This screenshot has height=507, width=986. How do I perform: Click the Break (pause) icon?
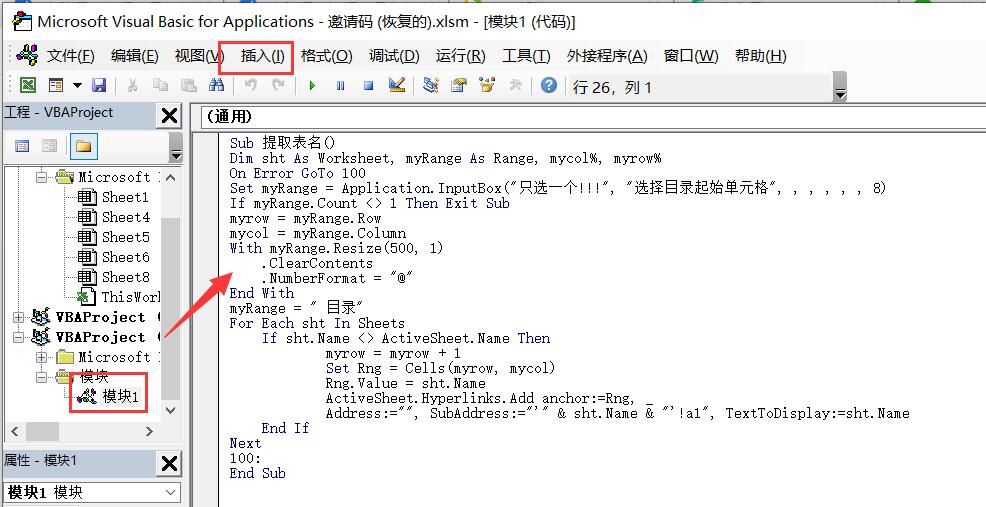(340, 86)
